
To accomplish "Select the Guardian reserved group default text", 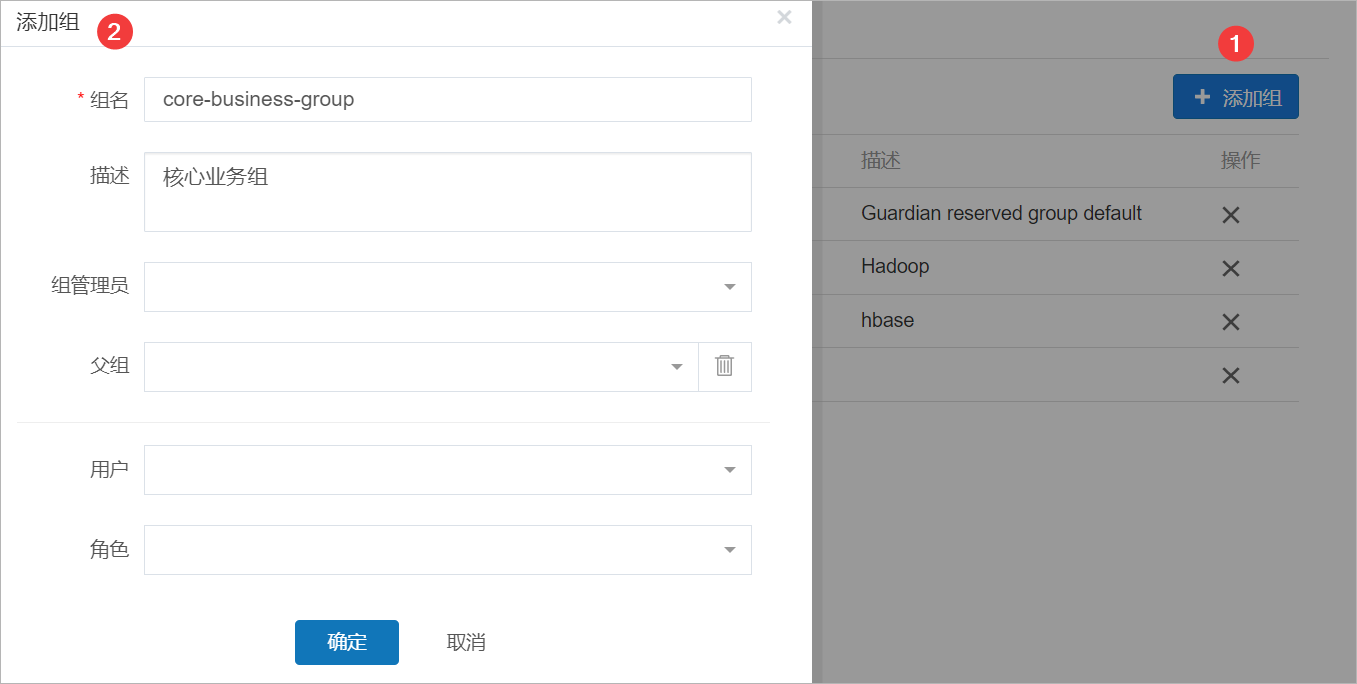I will point(1001,213).
